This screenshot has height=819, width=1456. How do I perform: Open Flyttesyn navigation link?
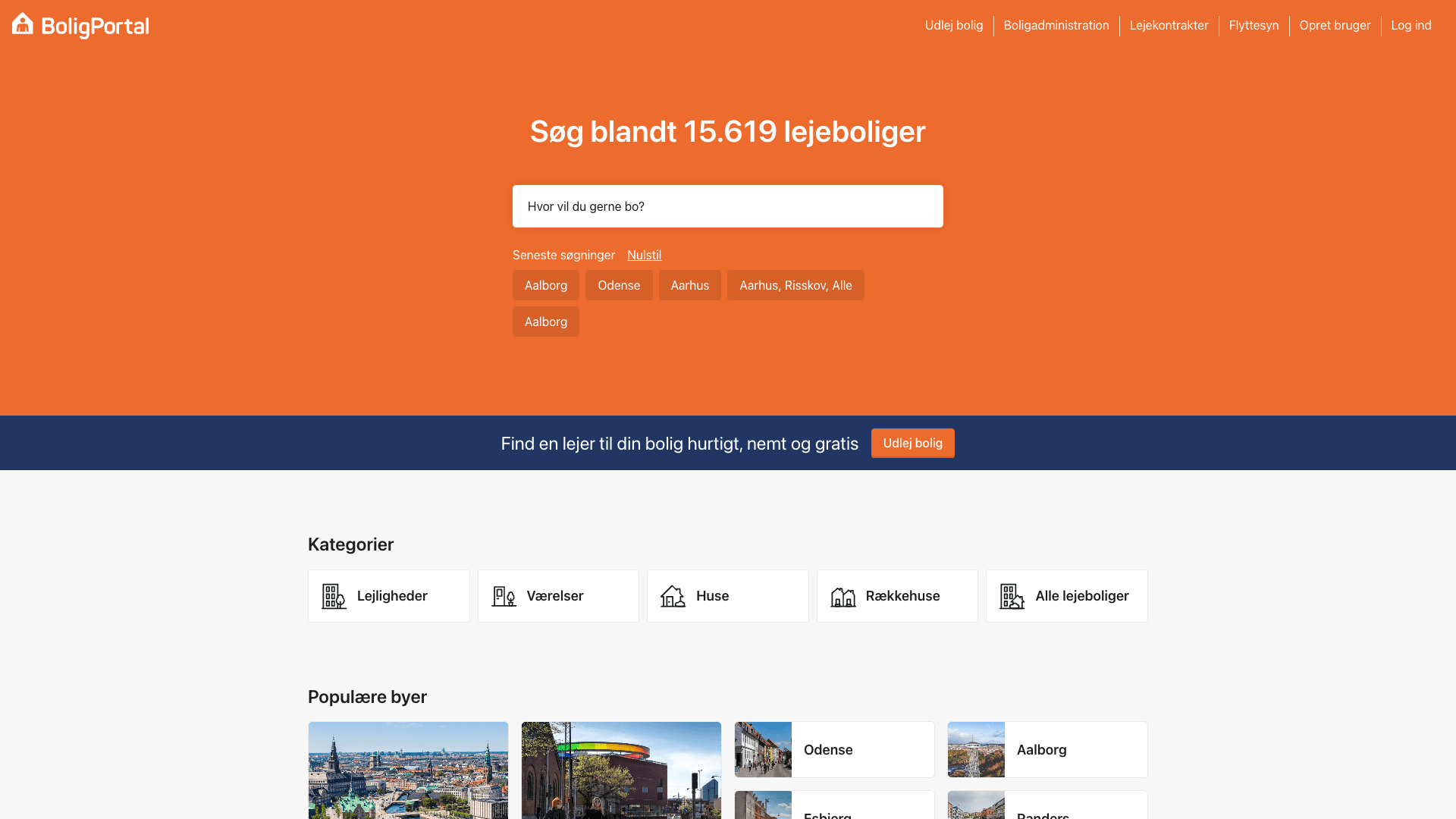point(1254,25)
